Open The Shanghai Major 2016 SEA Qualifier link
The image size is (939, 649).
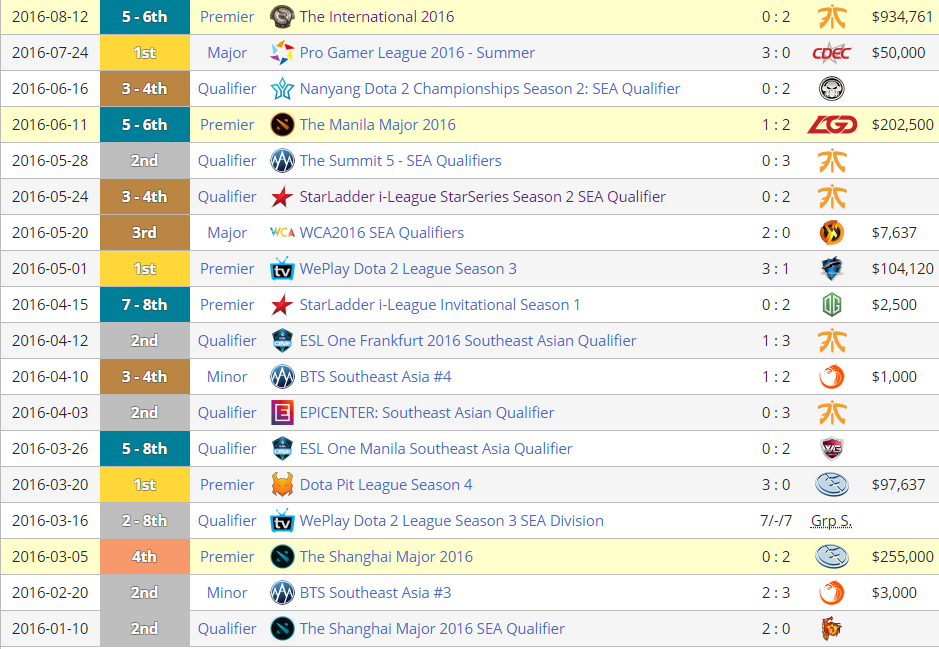tap(432, 629)
